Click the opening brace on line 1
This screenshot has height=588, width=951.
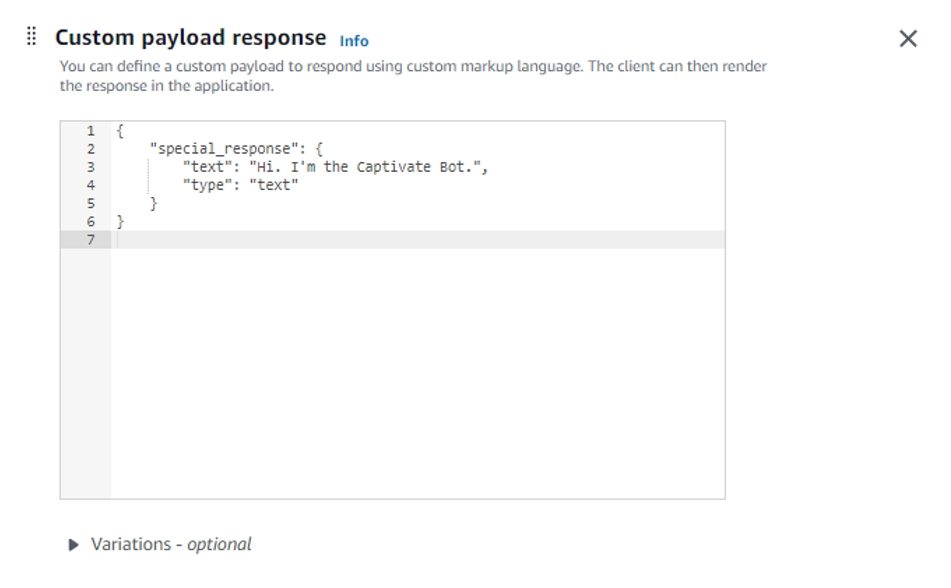tap(120, 131)
